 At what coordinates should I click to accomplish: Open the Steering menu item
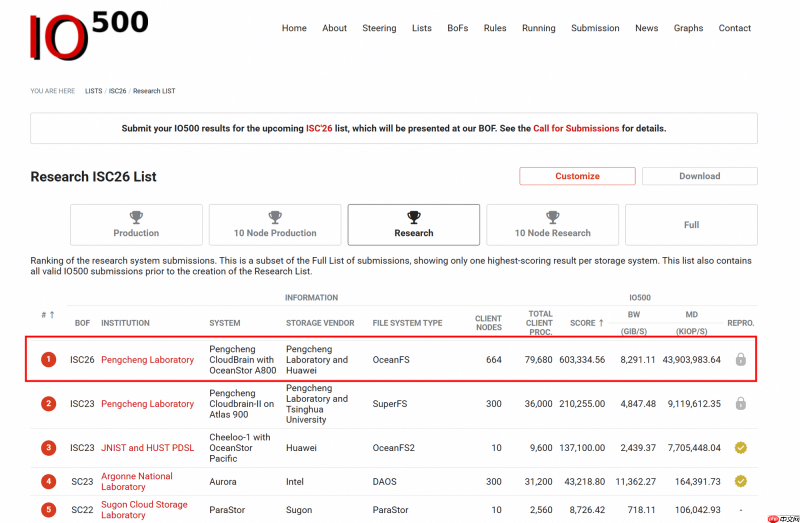pyautogui.click(x=379, y=28)
